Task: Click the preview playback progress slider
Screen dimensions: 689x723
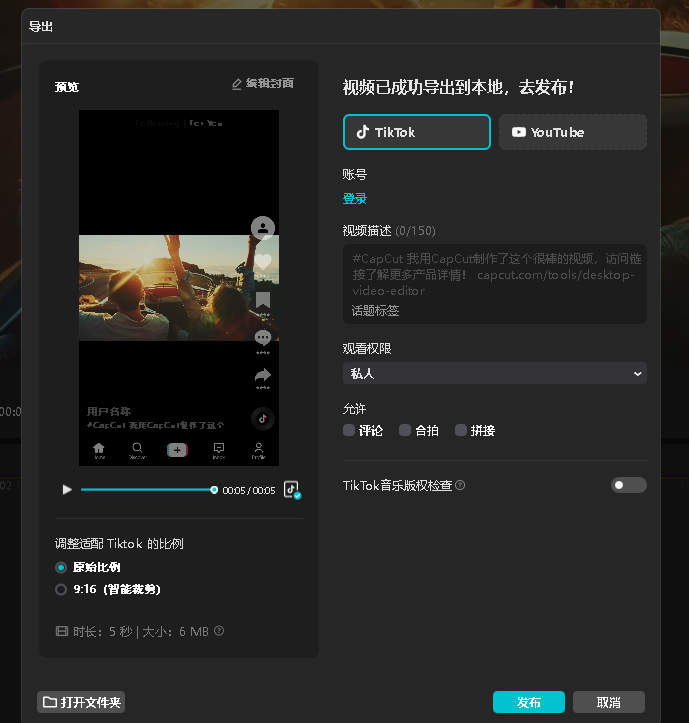Action: click(148, 490)
